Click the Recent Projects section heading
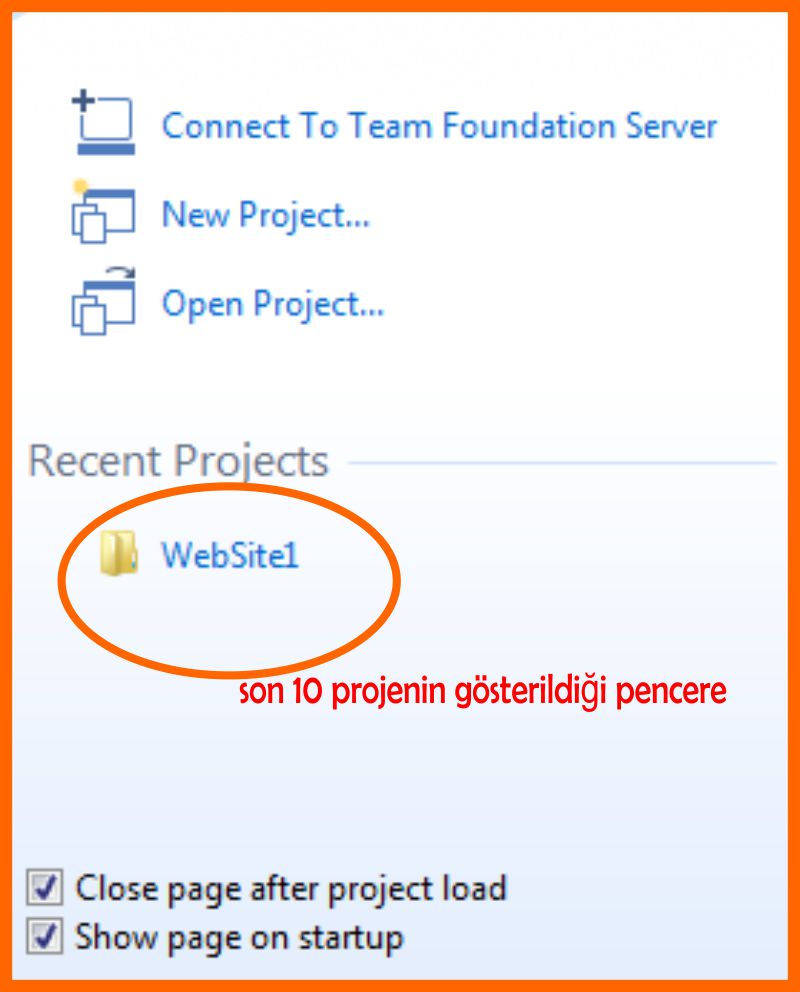800x992 pixels. [179, 460]
